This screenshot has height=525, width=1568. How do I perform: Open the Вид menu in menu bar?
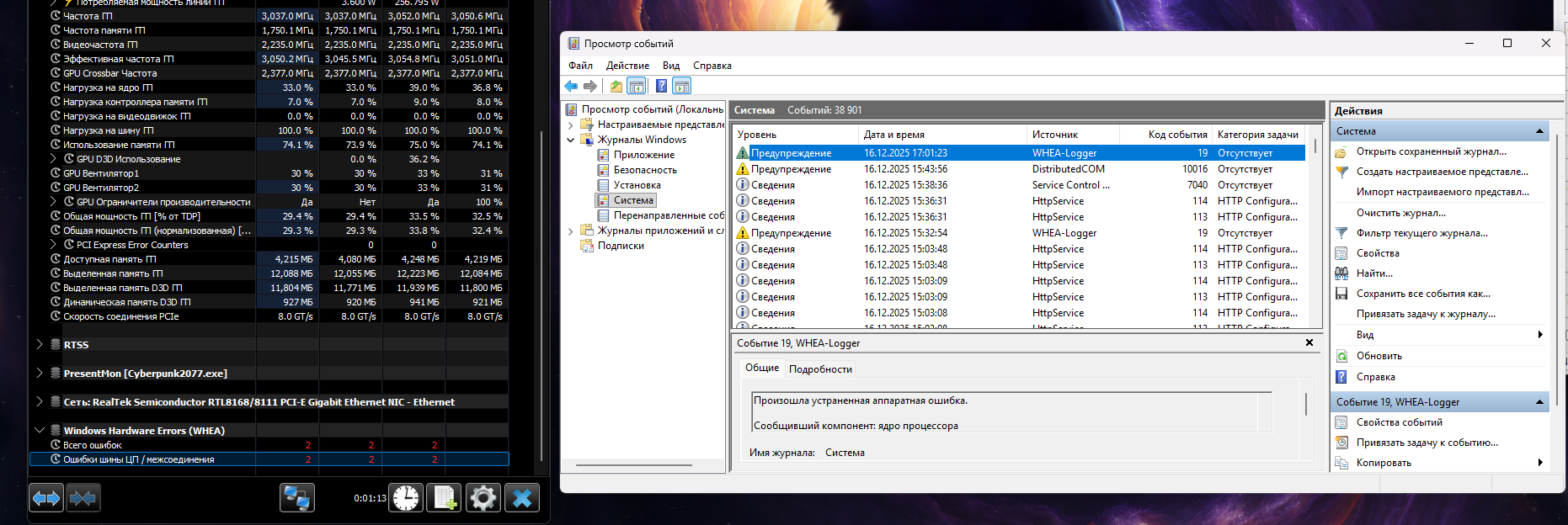click(x=671, y=66)
